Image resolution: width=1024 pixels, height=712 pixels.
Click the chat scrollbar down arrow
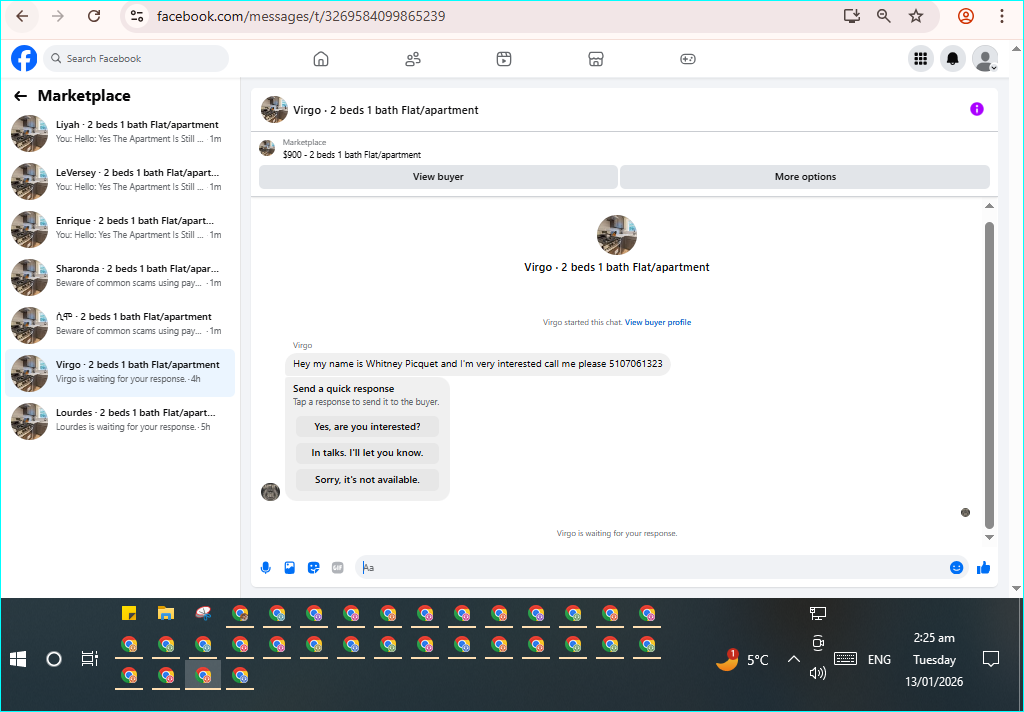pos(989,537)
